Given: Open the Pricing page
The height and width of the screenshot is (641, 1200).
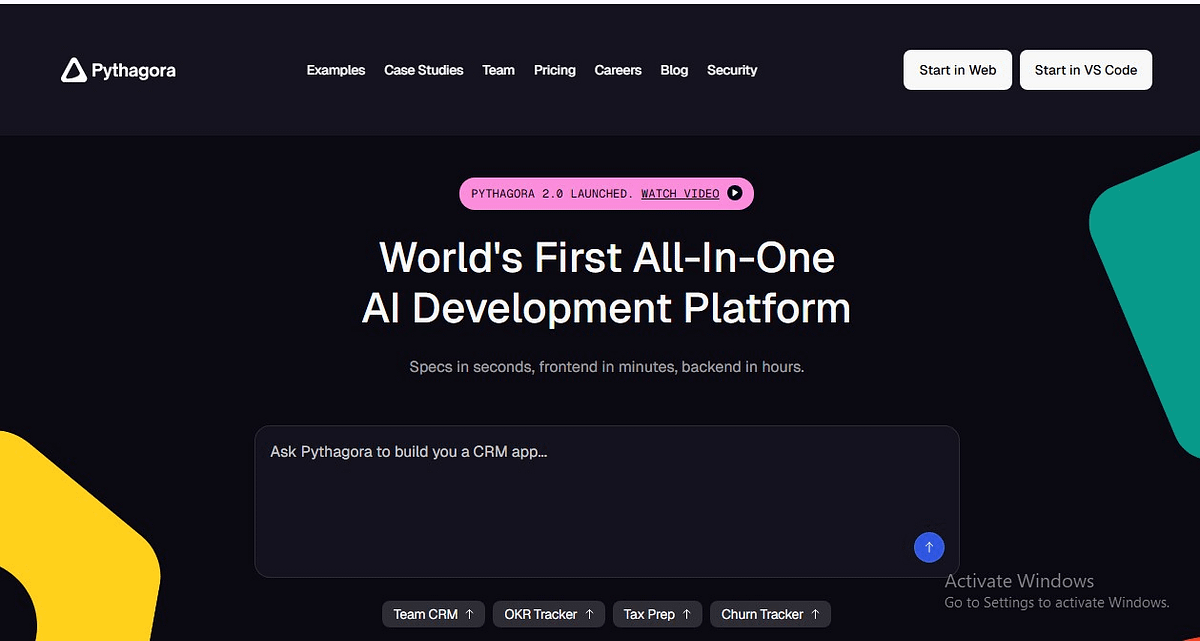Looking at the screenshot, I should coord(555,70).
